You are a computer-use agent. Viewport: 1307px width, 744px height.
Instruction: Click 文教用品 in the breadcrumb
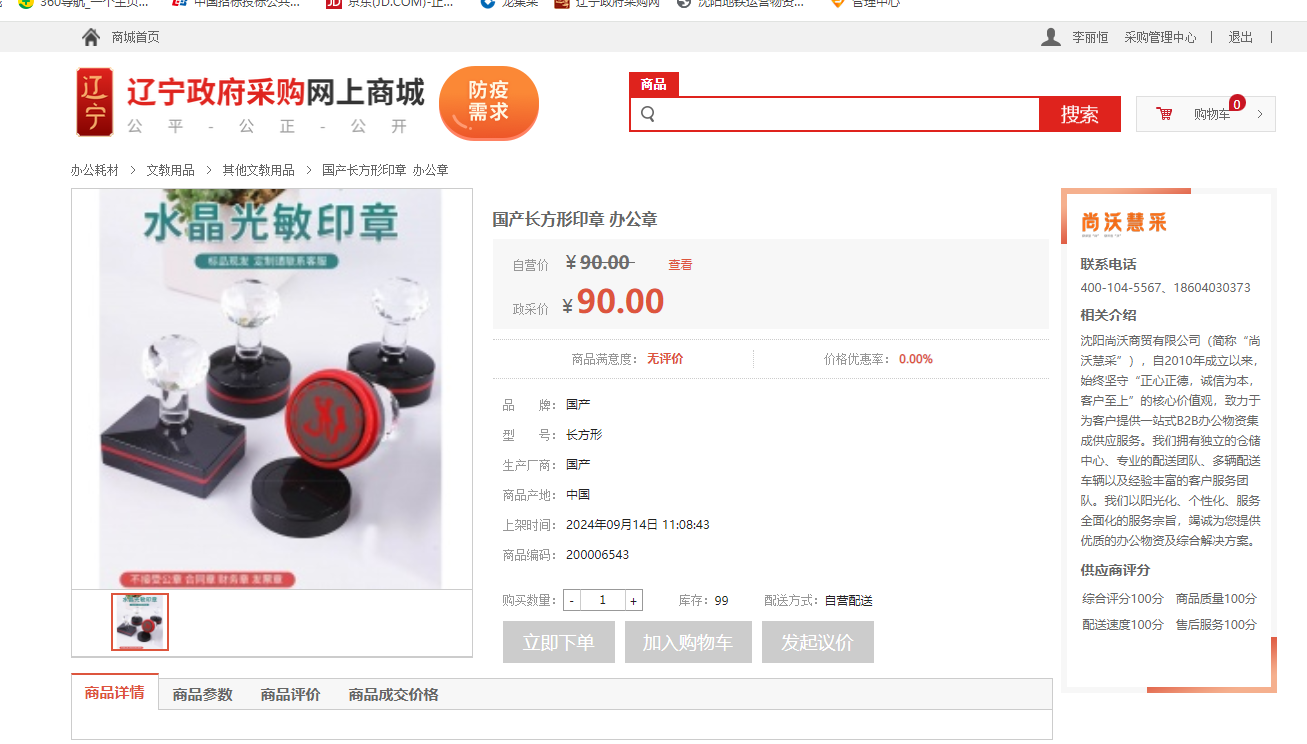click(170, 170)
